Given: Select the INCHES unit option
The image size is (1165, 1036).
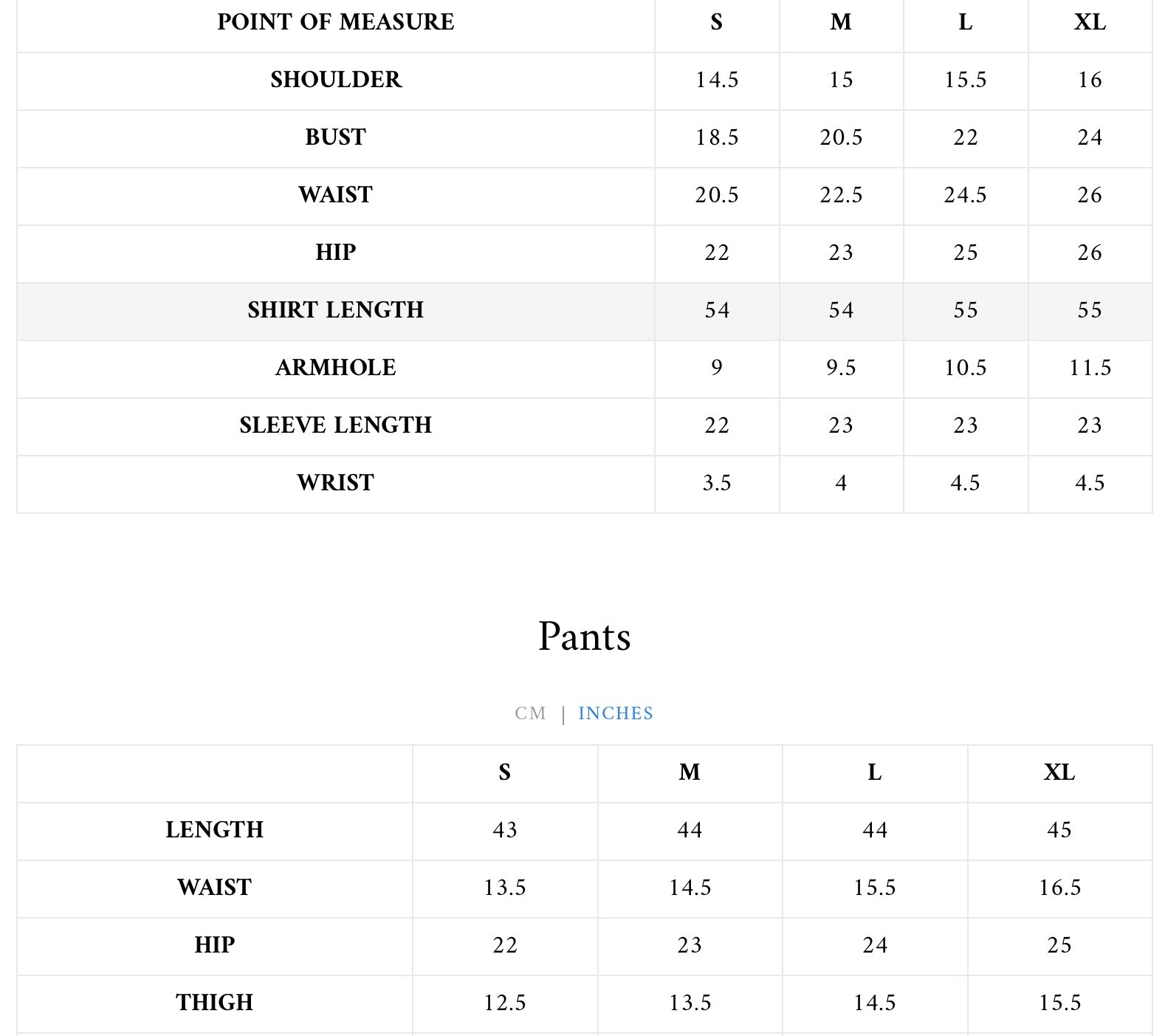Looking at the screenshot, I should 616,713.
